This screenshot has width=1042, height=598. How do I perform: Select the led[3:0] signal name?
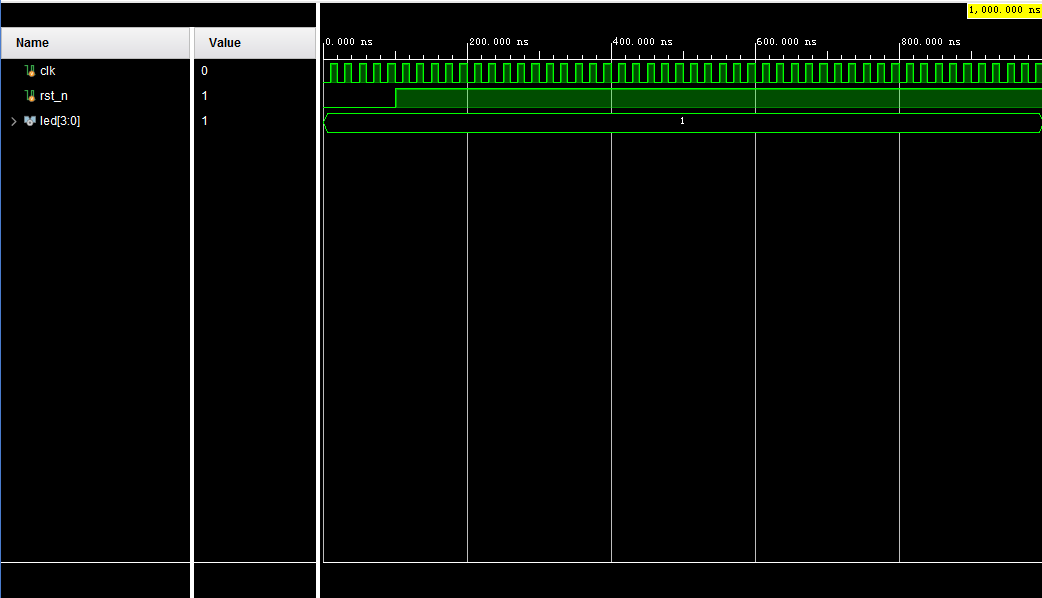pyautogui.click(x=60, y=121)
